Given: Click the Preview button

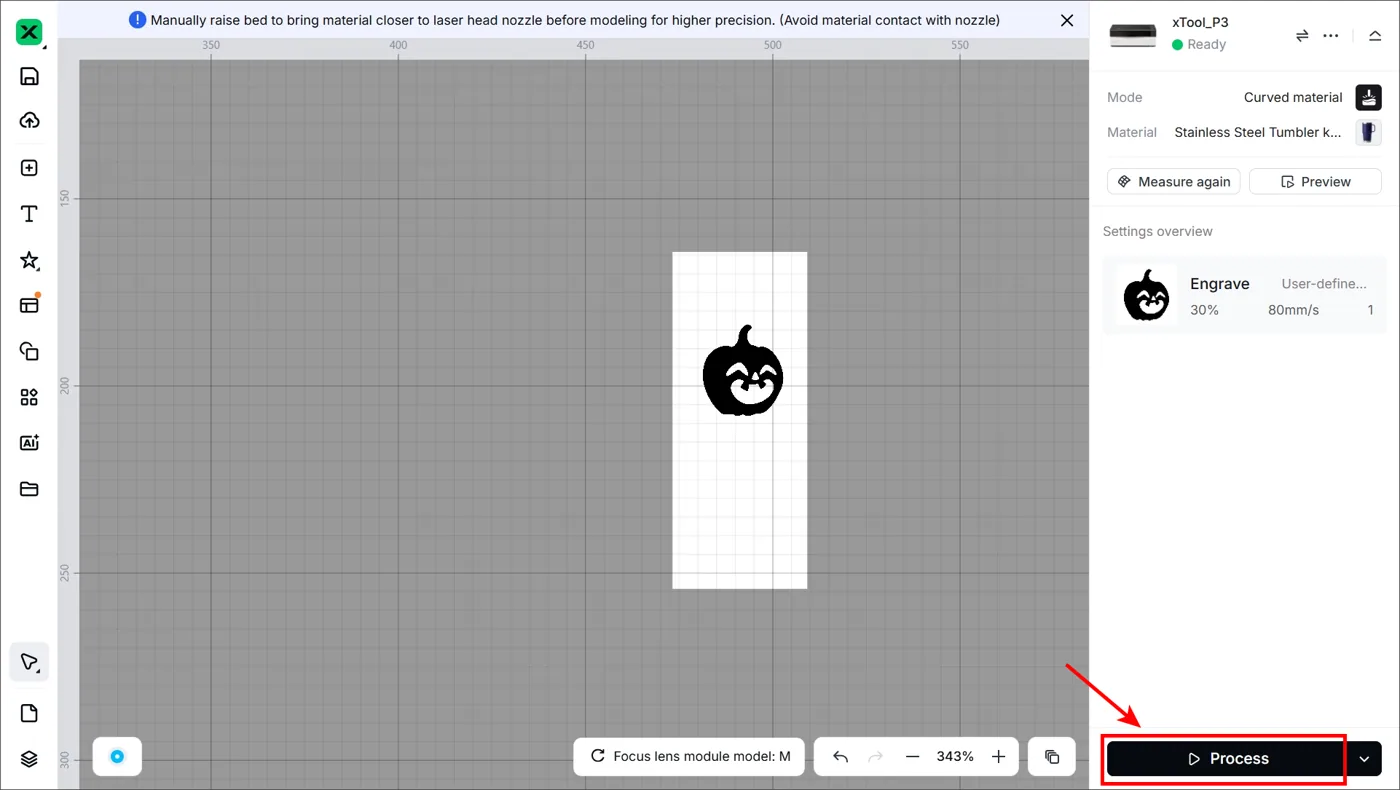Looking at the screenshot, I should [1315, 182].
